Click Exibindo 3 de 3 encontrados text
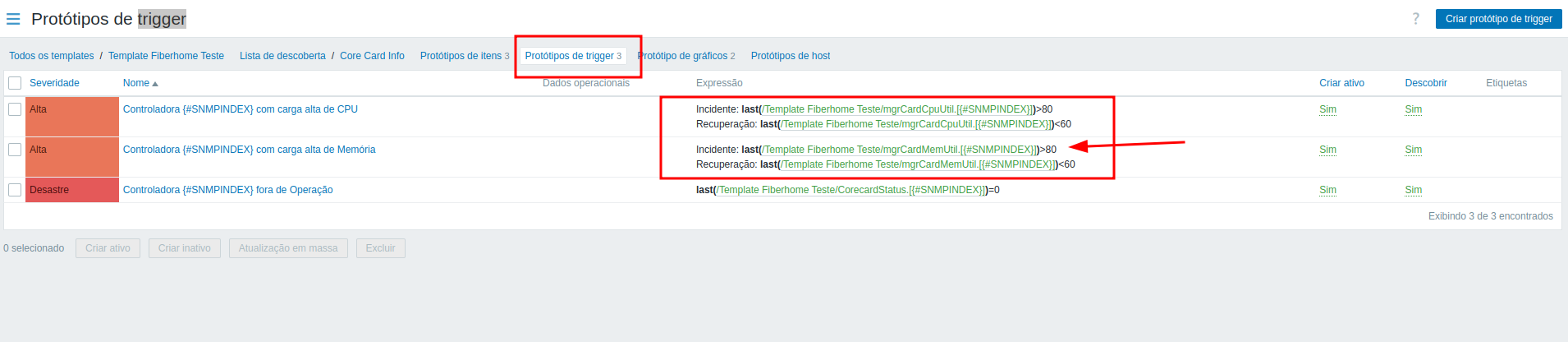Image resolution: width=1568 pixels, height=342 pixels. point(1491,216)
